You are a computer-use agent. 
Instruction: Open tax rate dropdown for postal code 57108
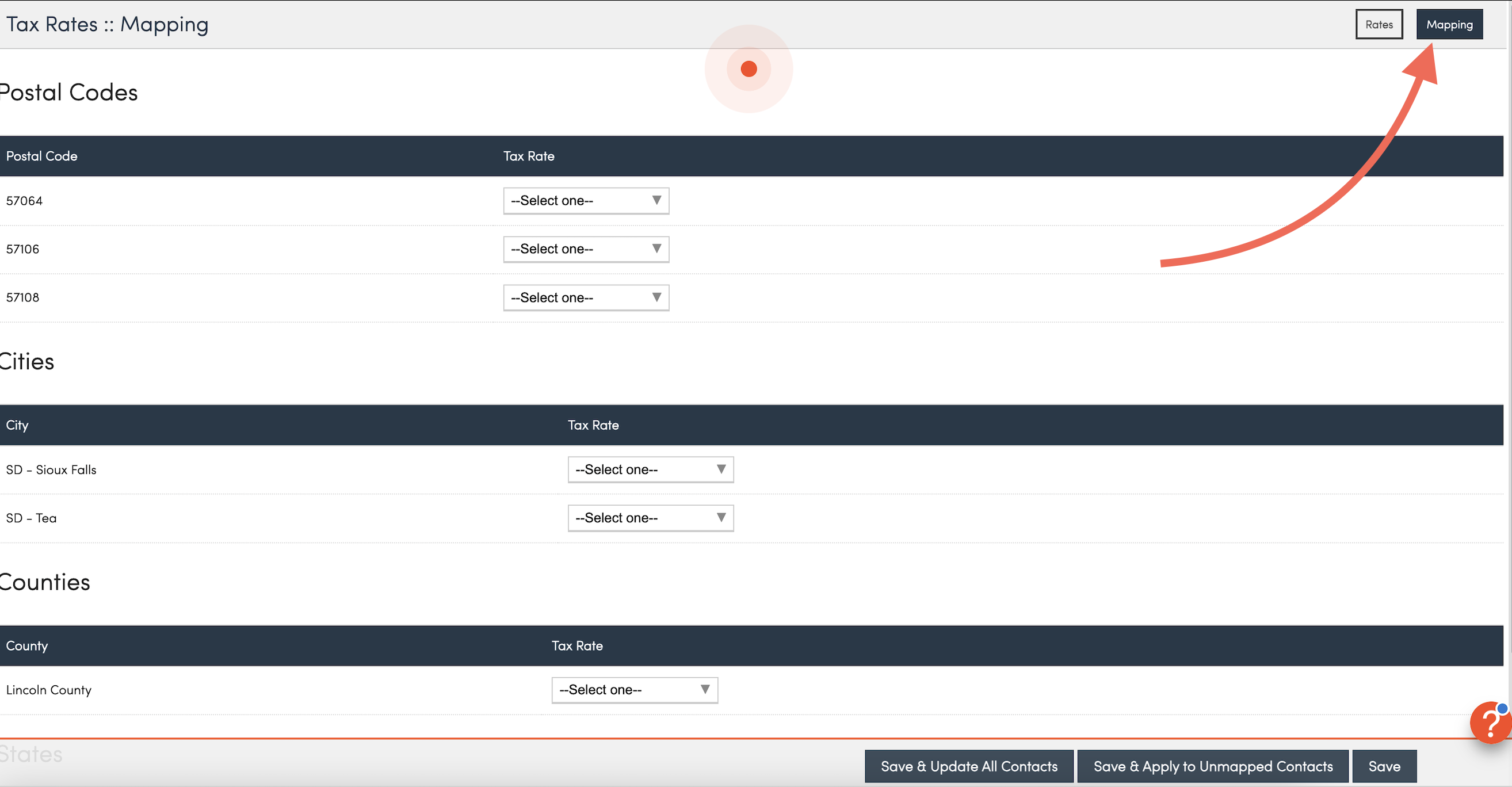pyautogui.click(x=586, y=297)
